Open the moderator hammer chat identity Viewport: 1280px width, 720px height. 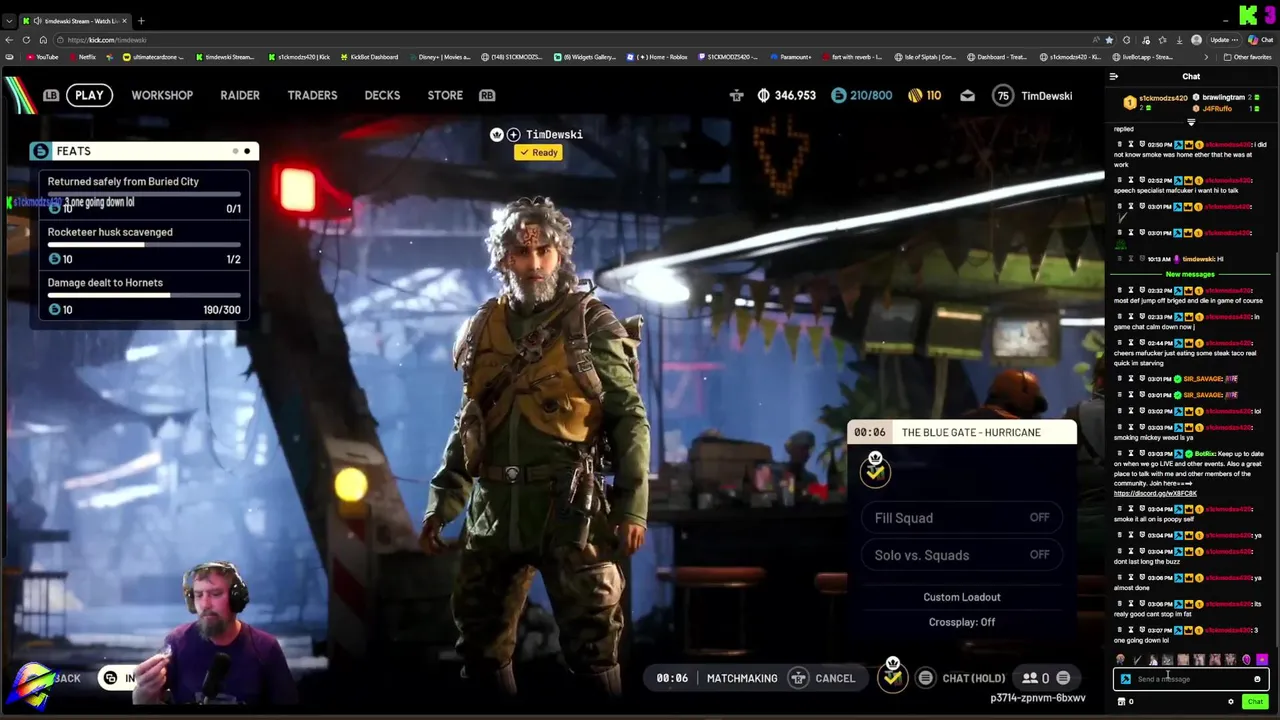1125,679
